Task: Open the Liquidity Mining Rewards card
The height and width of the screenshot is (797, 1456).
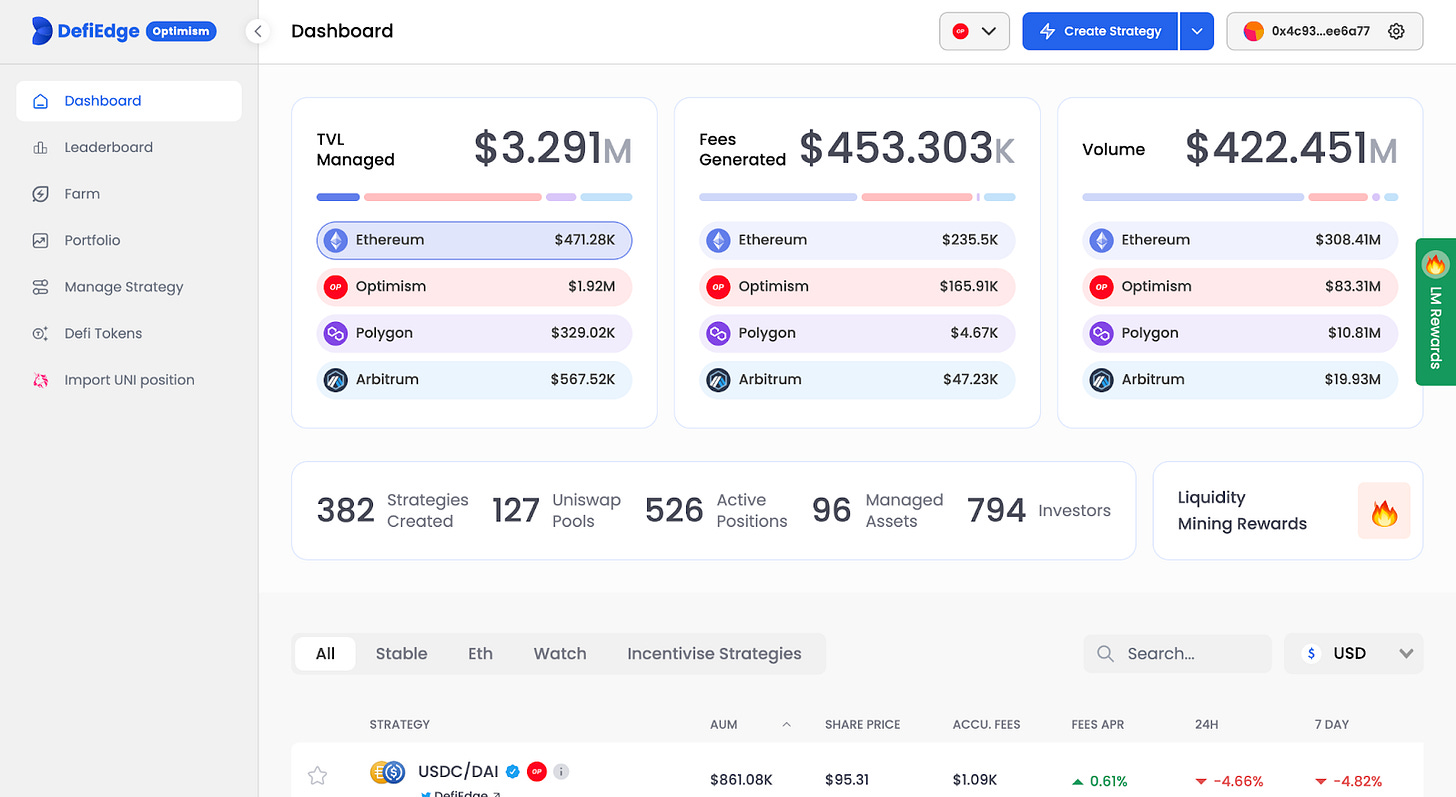Action: 1288,511
